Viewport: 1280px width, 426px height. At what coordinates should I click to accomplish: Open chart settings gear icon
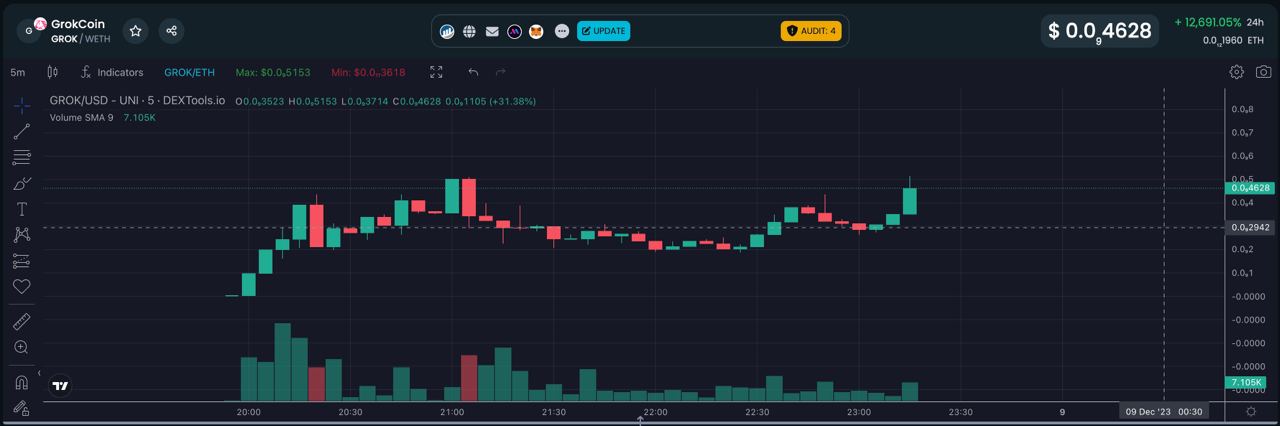point(1237,72)
